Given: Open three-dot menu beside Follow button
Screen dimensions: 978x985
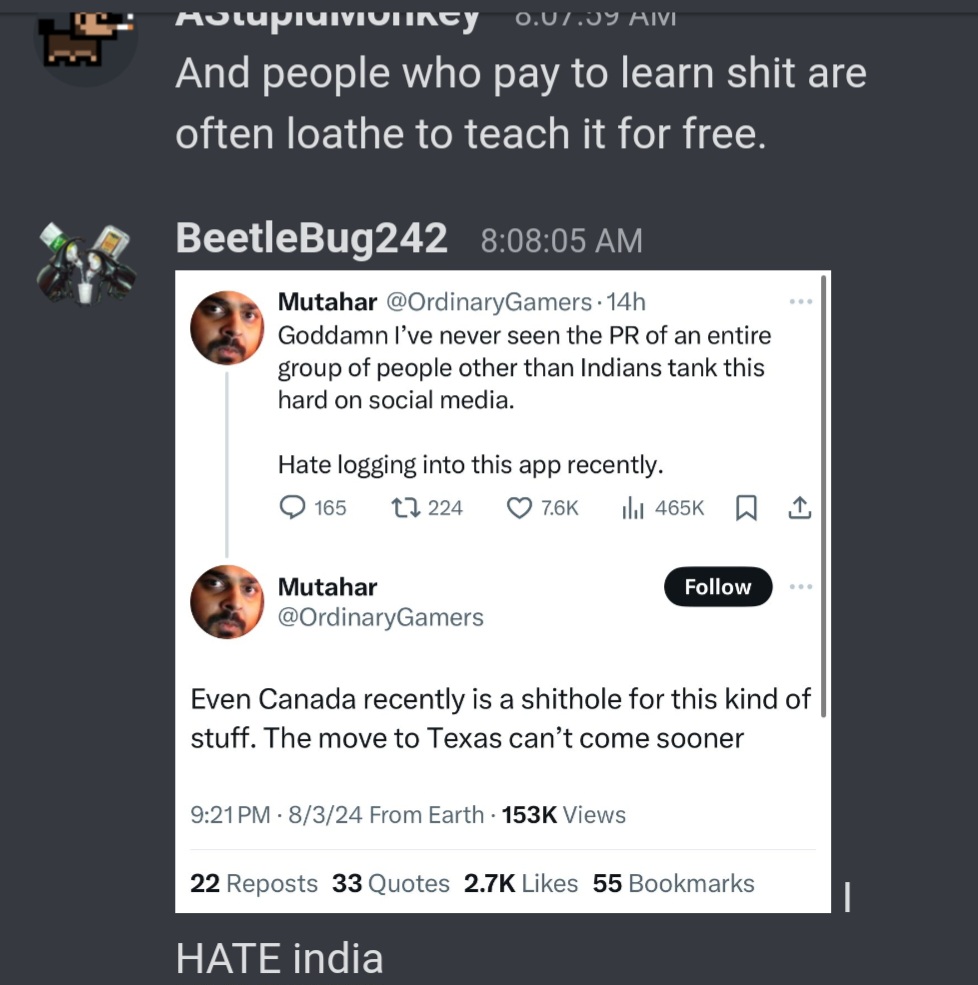Looking at the screenshot, I should coord(801,587).
